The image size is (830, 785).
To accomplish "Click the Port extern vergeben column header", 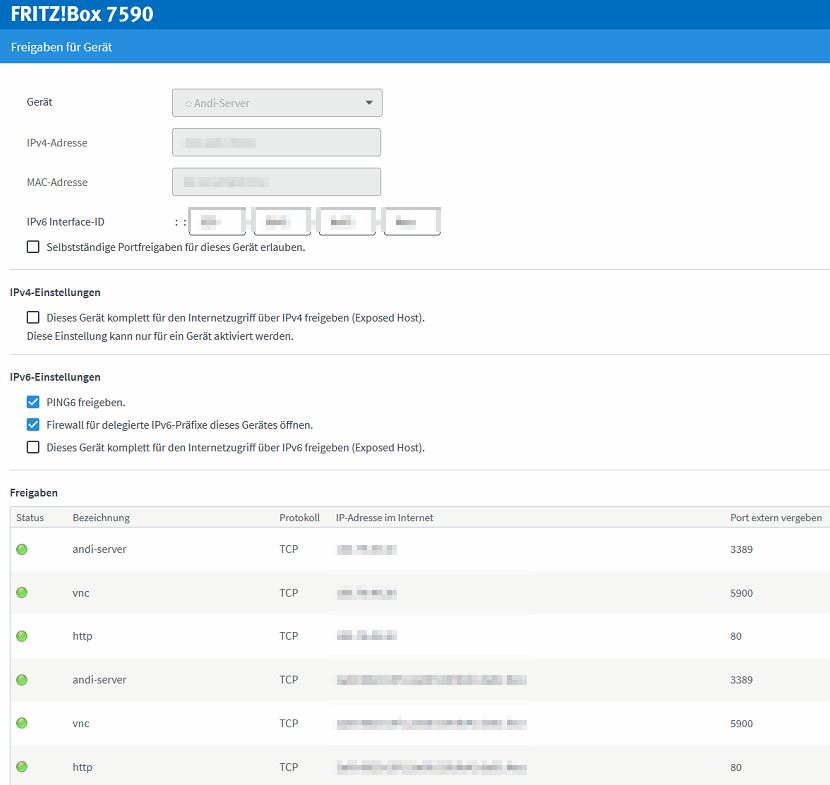I will tap(775, 518).
